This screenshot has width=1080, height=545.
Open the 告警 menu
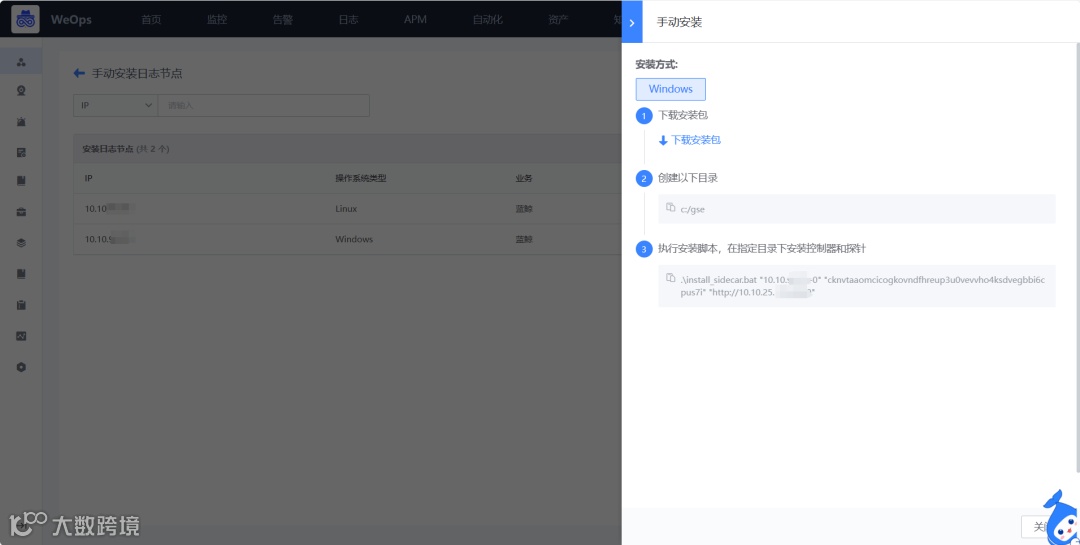pos(282,19)
